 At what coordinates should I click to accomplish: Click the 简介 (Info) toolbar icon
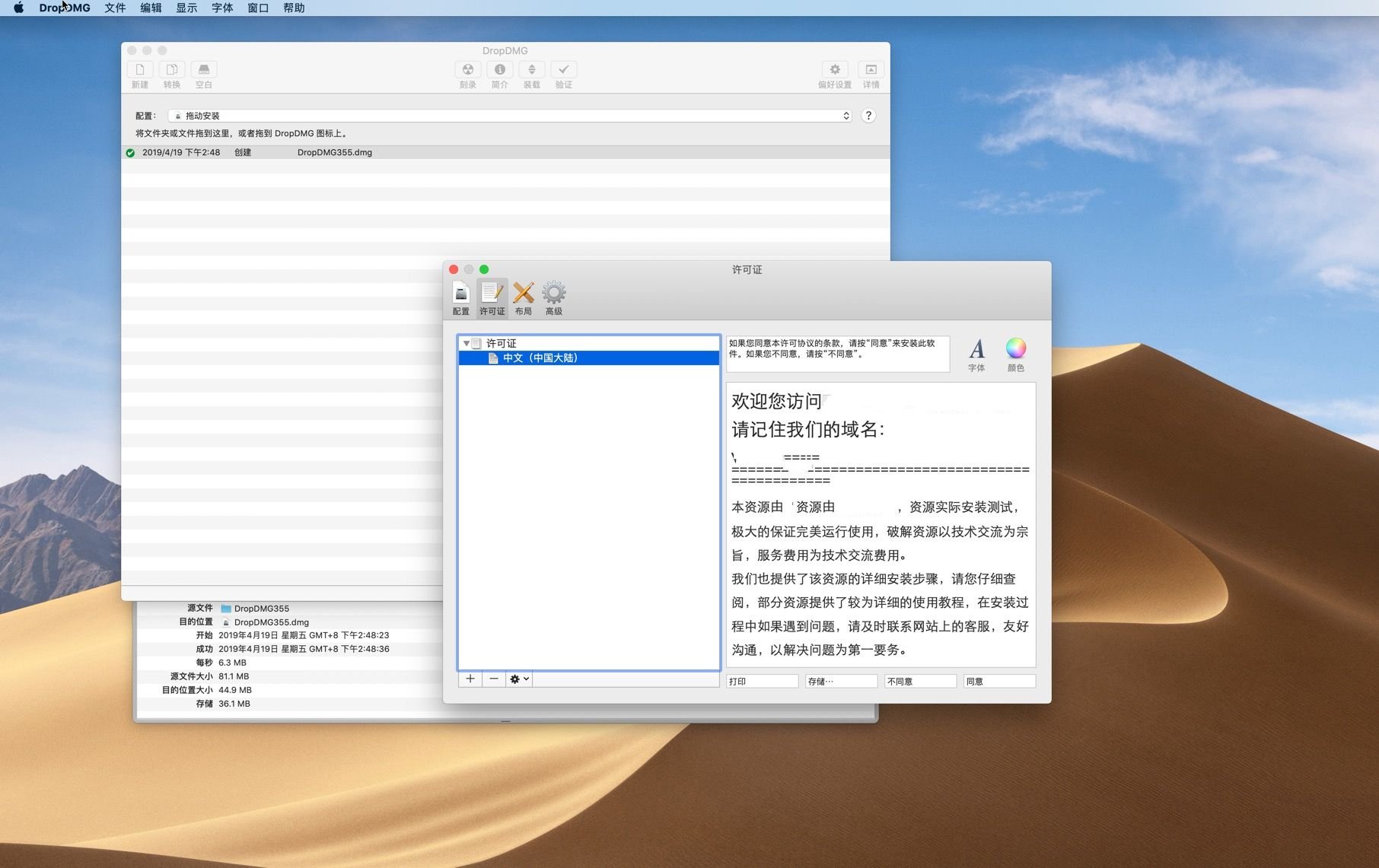tap(499, 69)
